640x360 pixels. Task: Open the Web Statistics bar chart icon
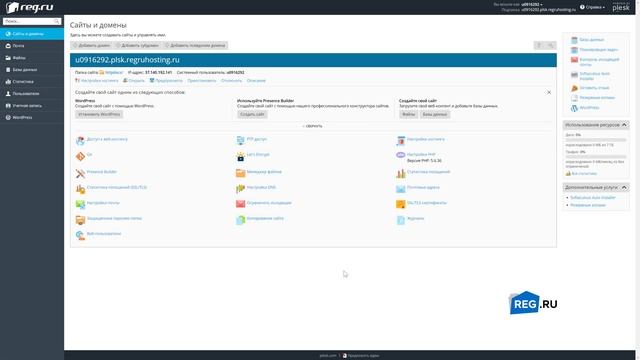coord(400,173)
